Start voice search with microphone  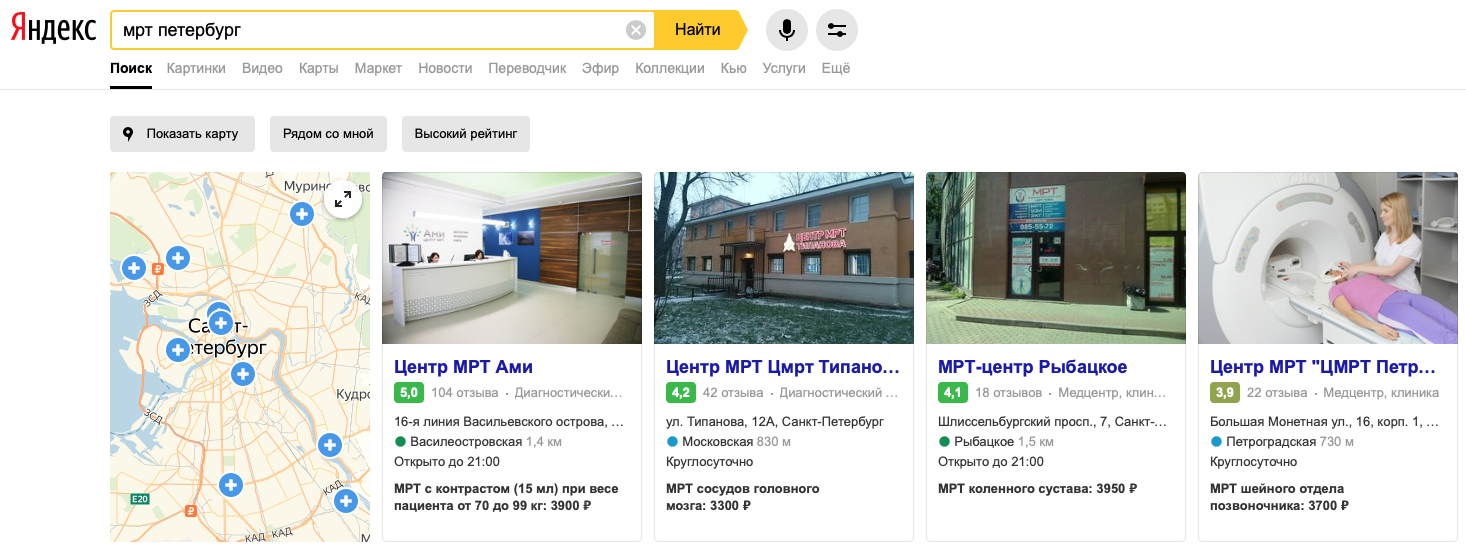click(x=787, y=30)
